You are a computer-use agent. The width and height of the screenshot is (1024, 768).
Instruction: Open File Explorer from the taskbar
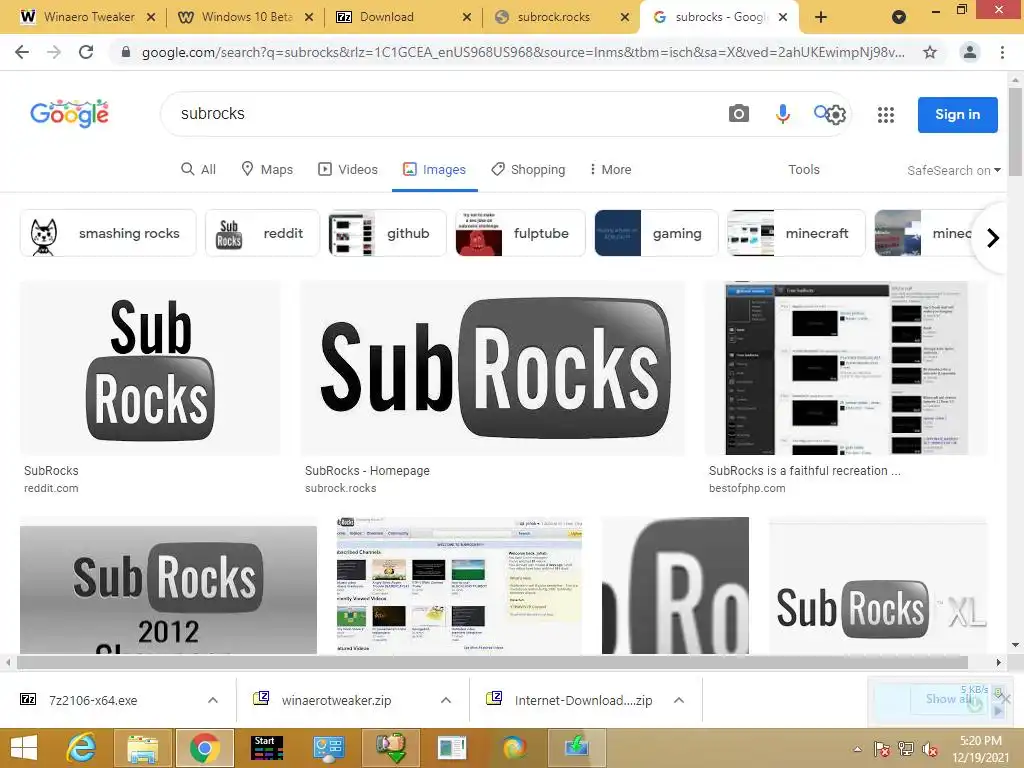pyautogui.click(x=142, y=748)
